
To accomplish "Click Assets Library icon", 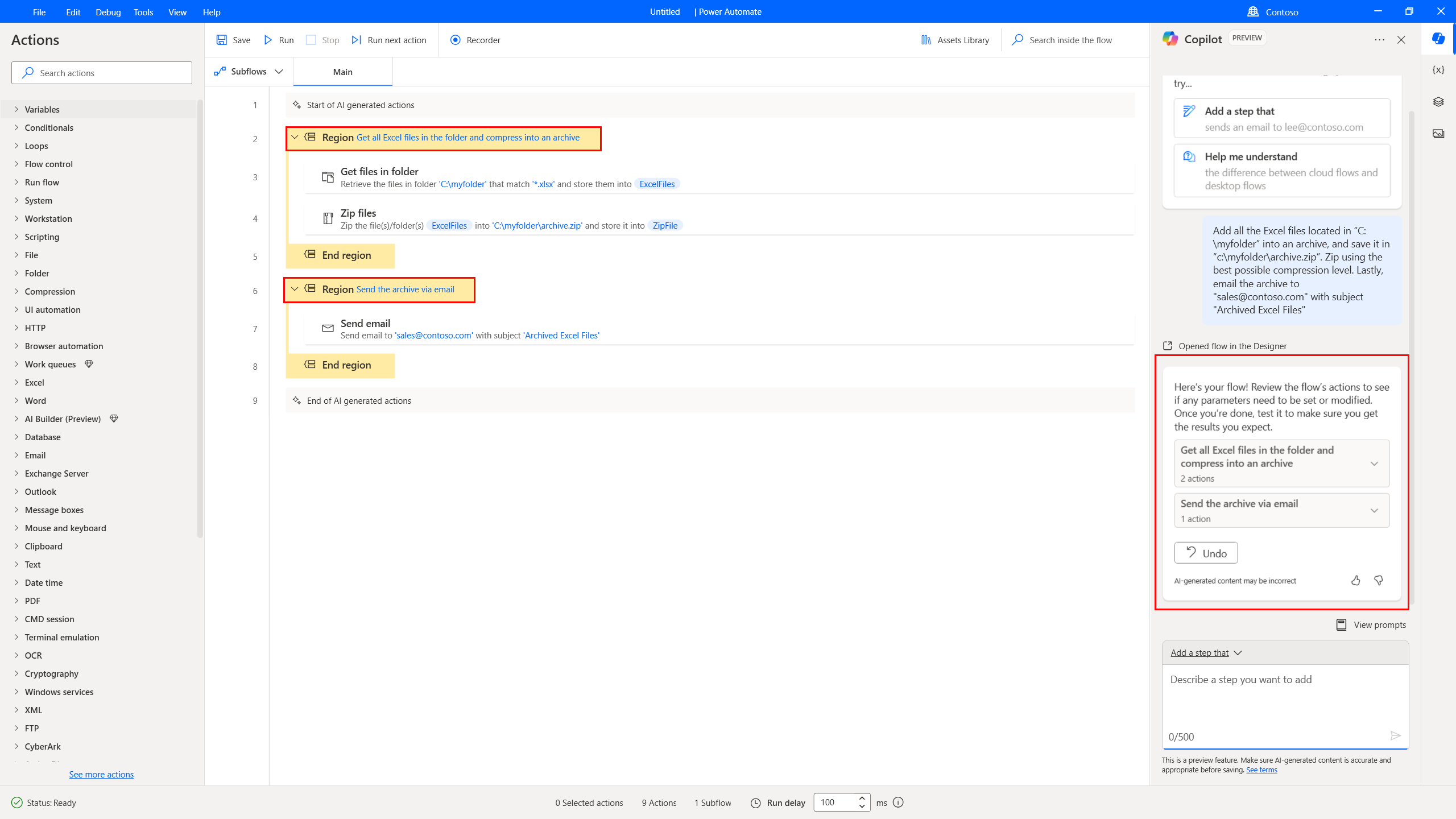I will pyautogui.click(x=925, y=40).
